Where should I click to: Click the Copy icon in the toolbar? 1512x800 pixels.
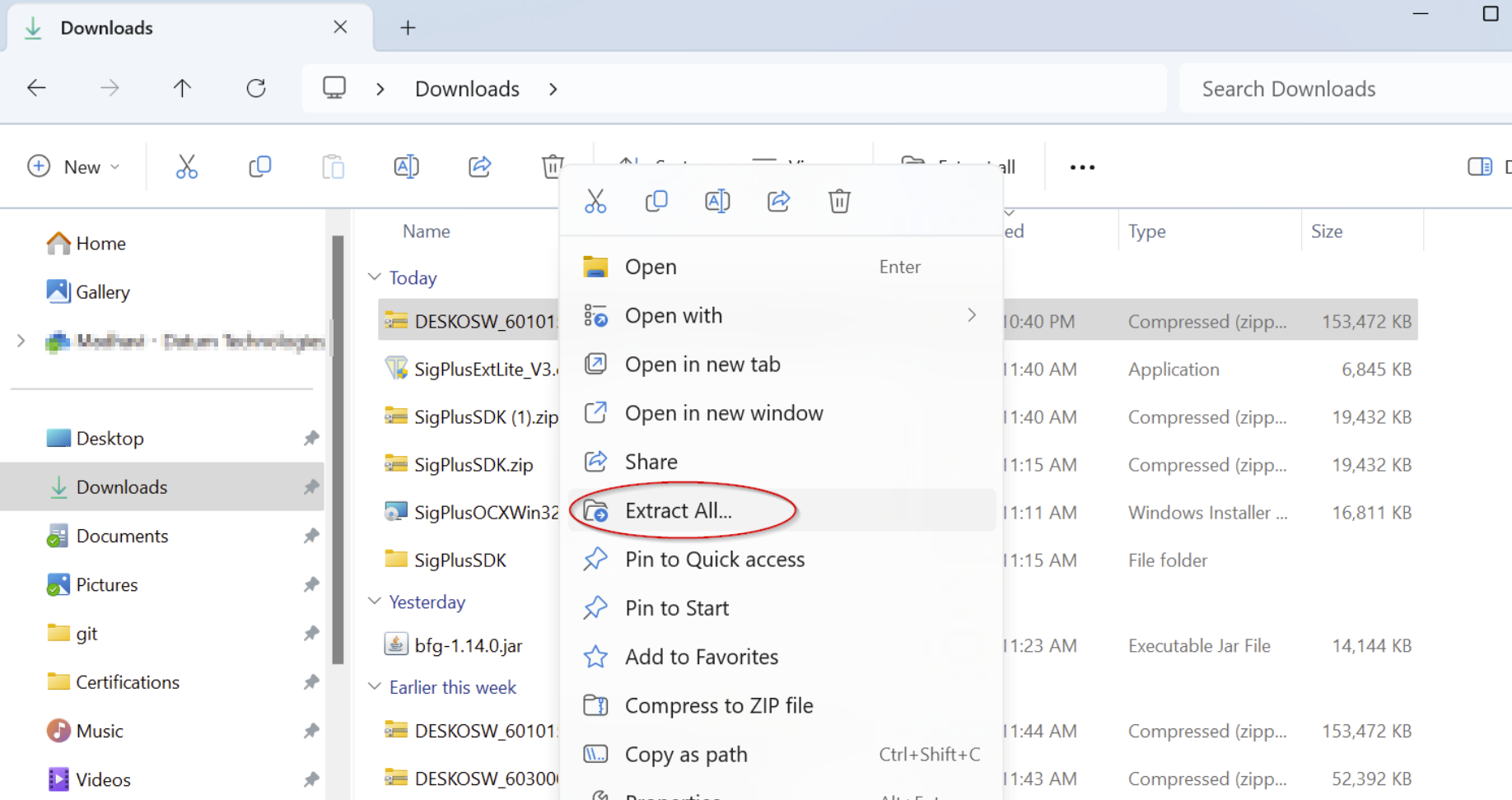[x=260, y=166]
